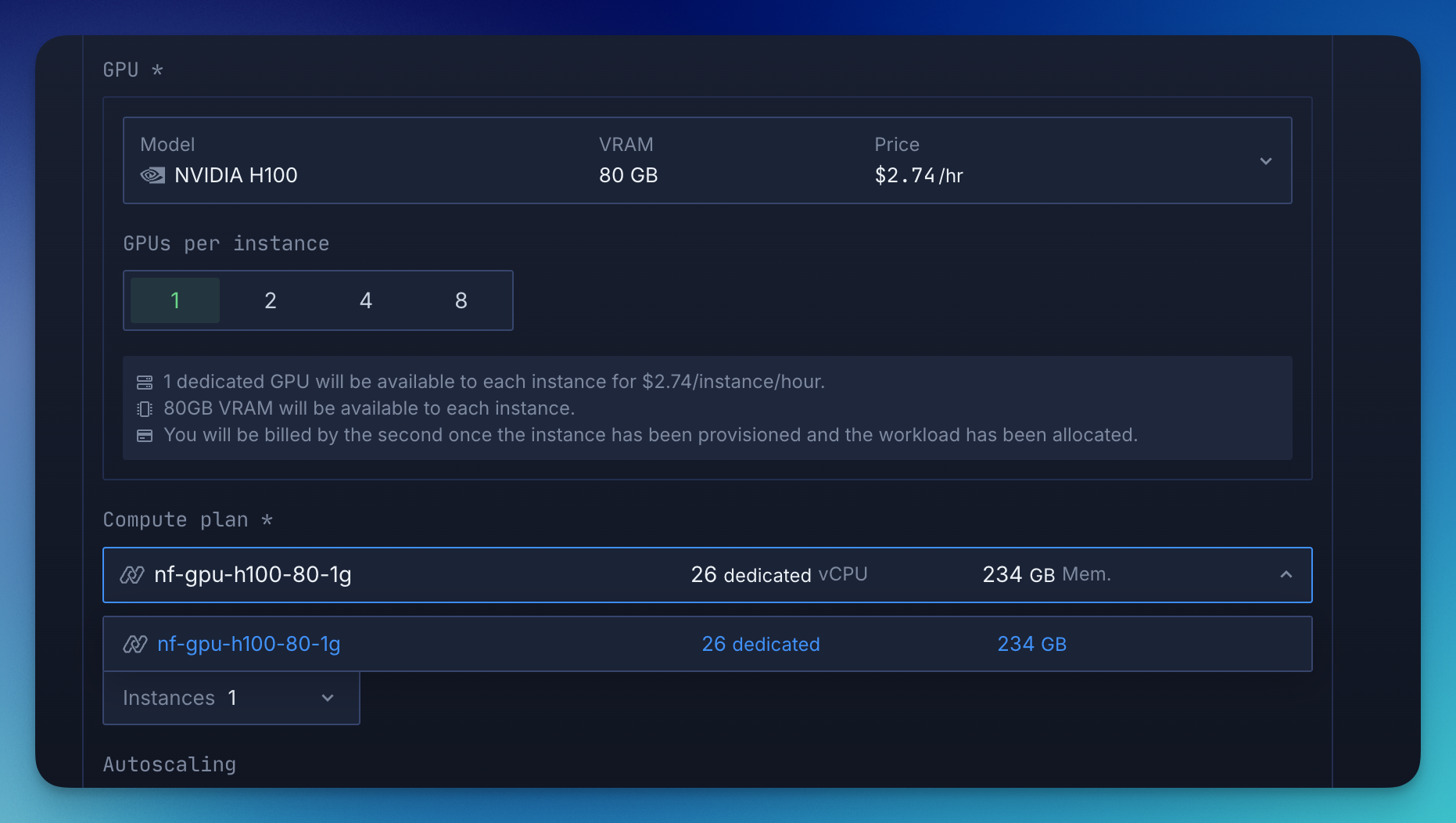This screenshot has width=1456, height=823.
Task: Click the 'Compute plan *' label
Action: 188,520
